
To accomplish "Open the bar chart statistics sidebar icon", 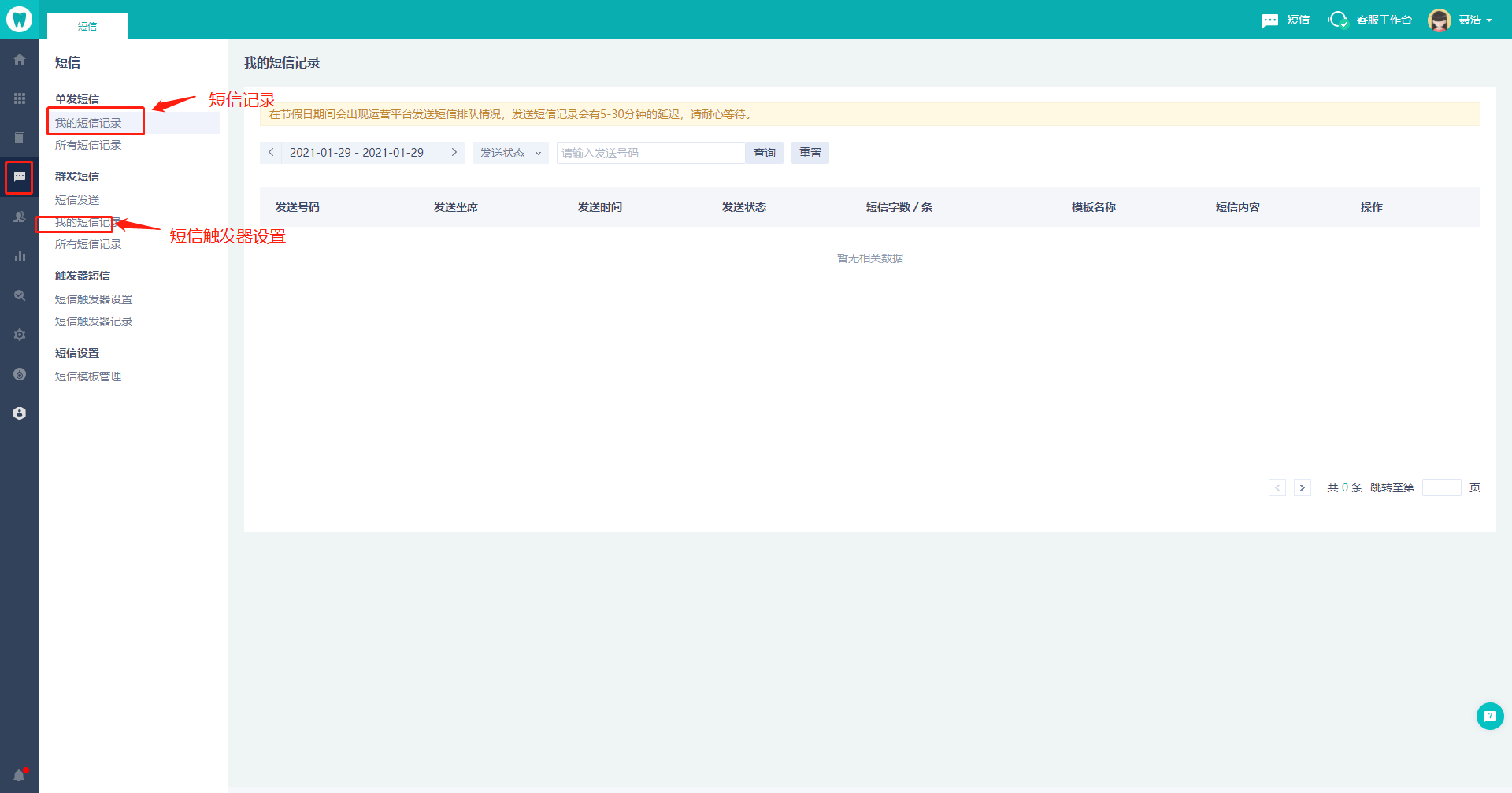I will tap(20, 256).
